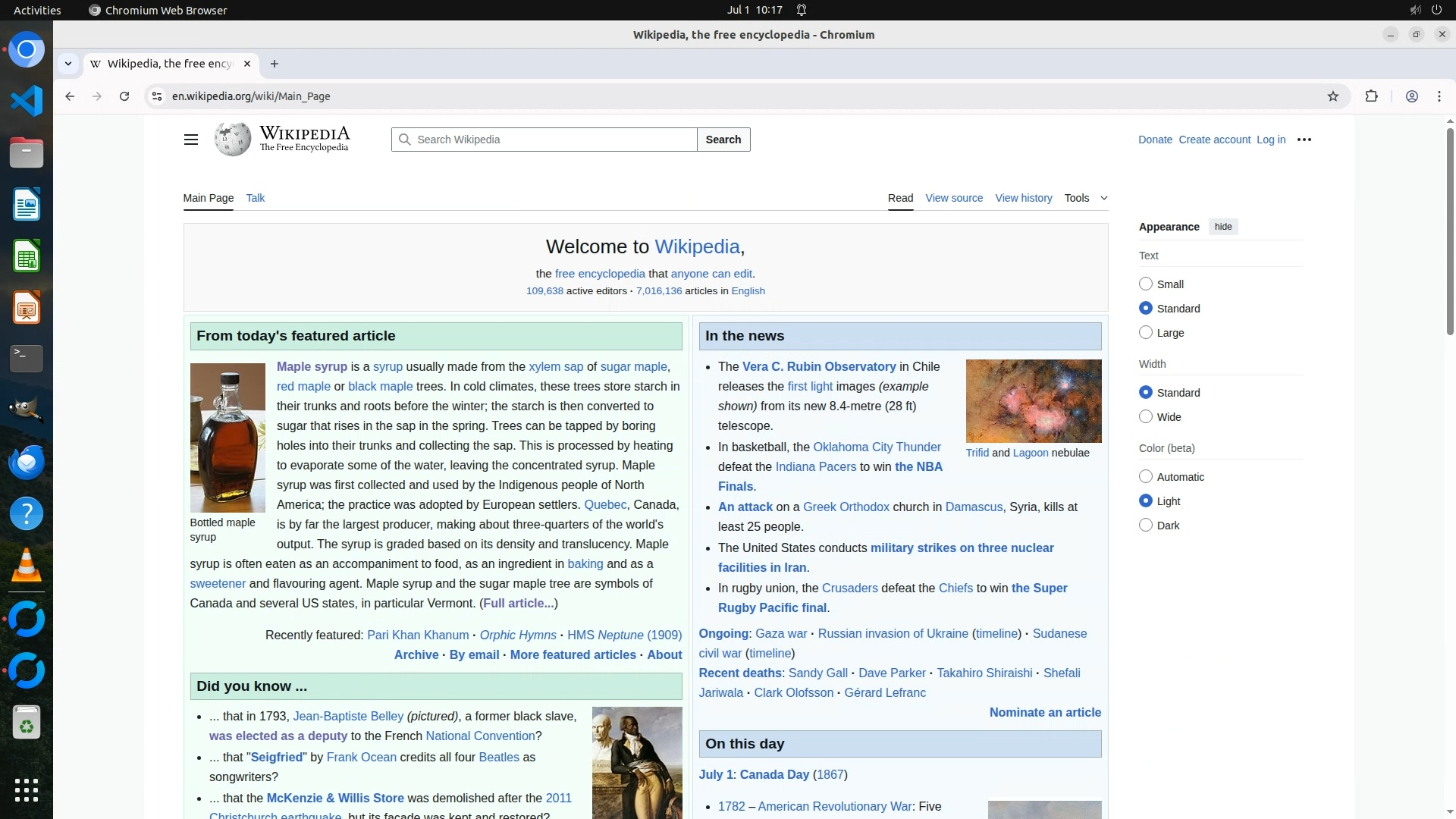
Task: Open Wikipedia's hamburger main menu
Action: 191,140
